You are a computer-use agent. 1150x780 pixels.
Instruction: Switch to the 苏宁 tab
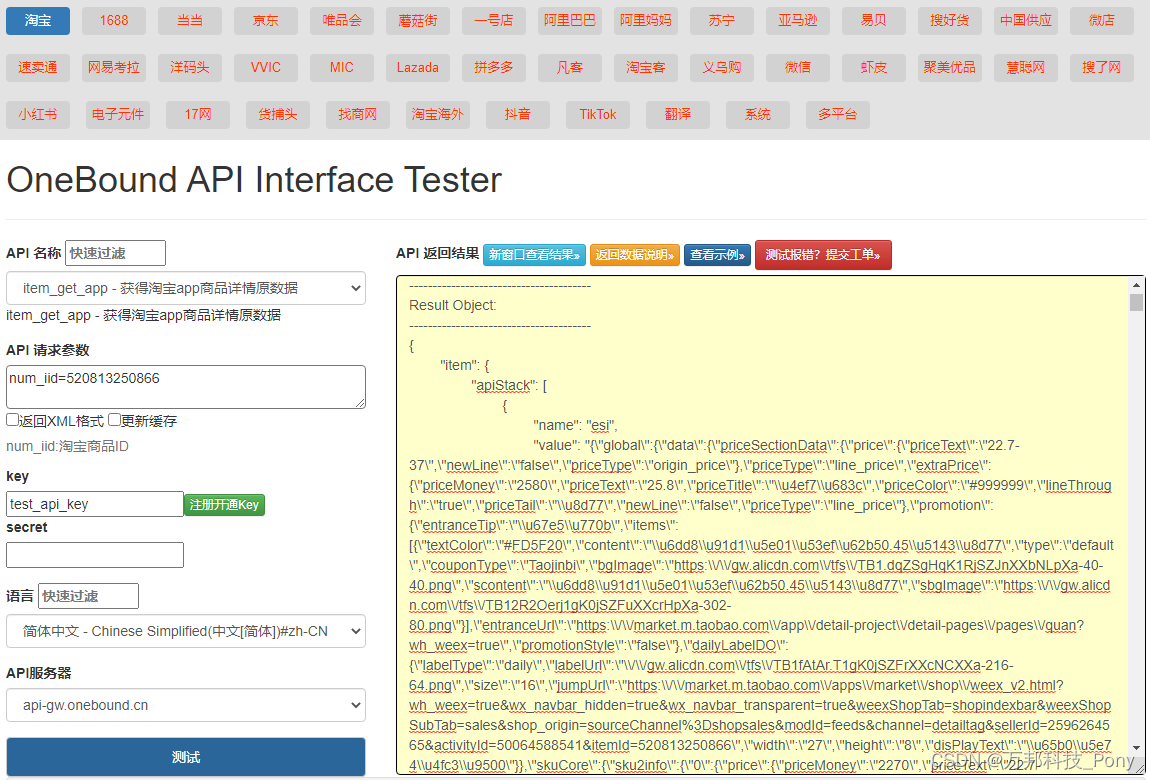(x=722, y=21)
